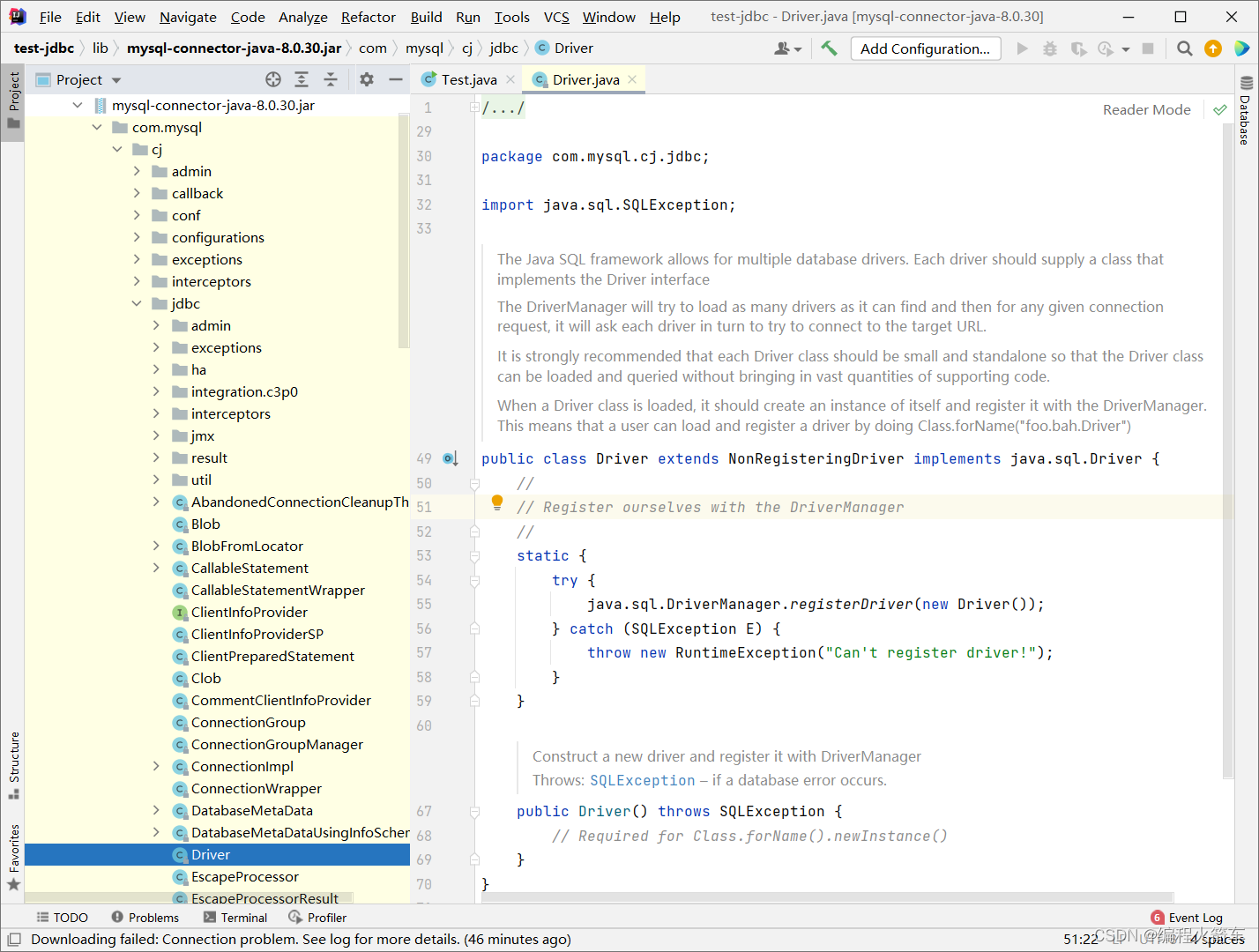Open the Terminal tool window
This screenshot has height=952, width=1259.
pos(235,918)
